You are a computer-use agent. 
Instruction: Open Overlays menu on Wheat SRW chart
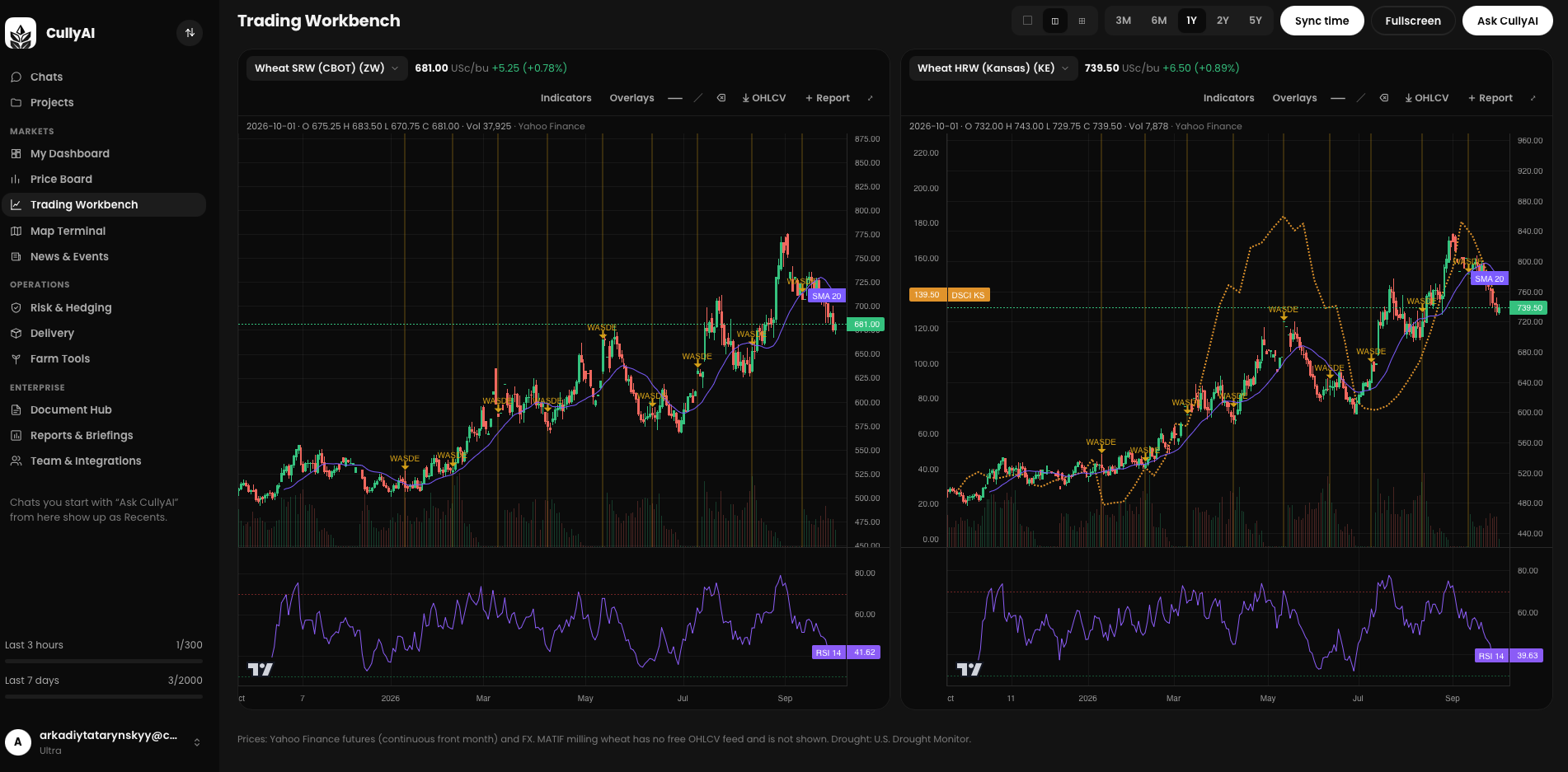tap(631, 98)
